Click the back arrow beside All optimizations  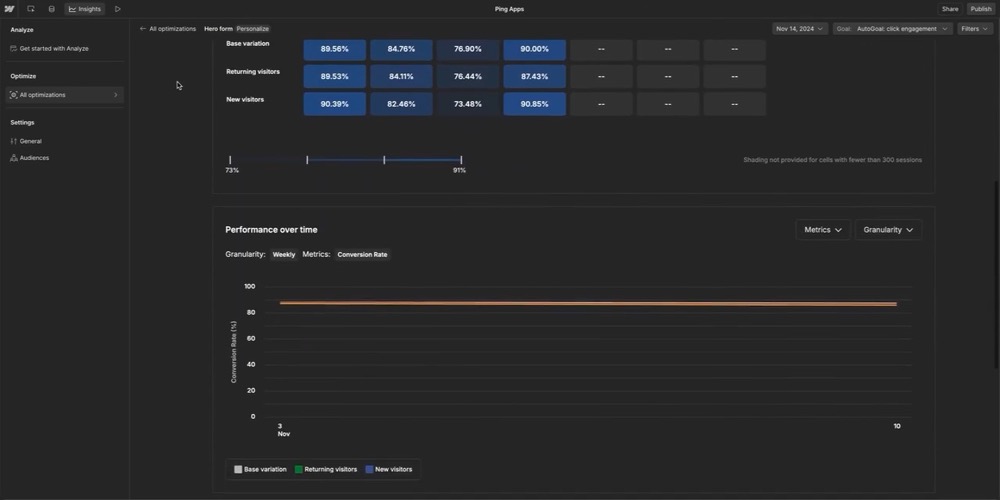coord(143,29)
